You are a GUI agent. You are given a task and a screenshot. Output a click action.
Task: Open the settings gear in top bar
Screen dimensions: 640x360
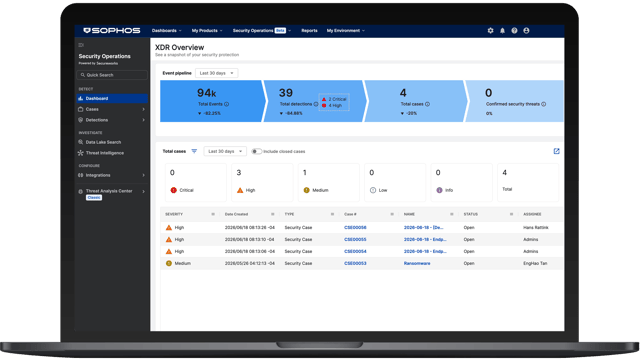coord(490,31)
